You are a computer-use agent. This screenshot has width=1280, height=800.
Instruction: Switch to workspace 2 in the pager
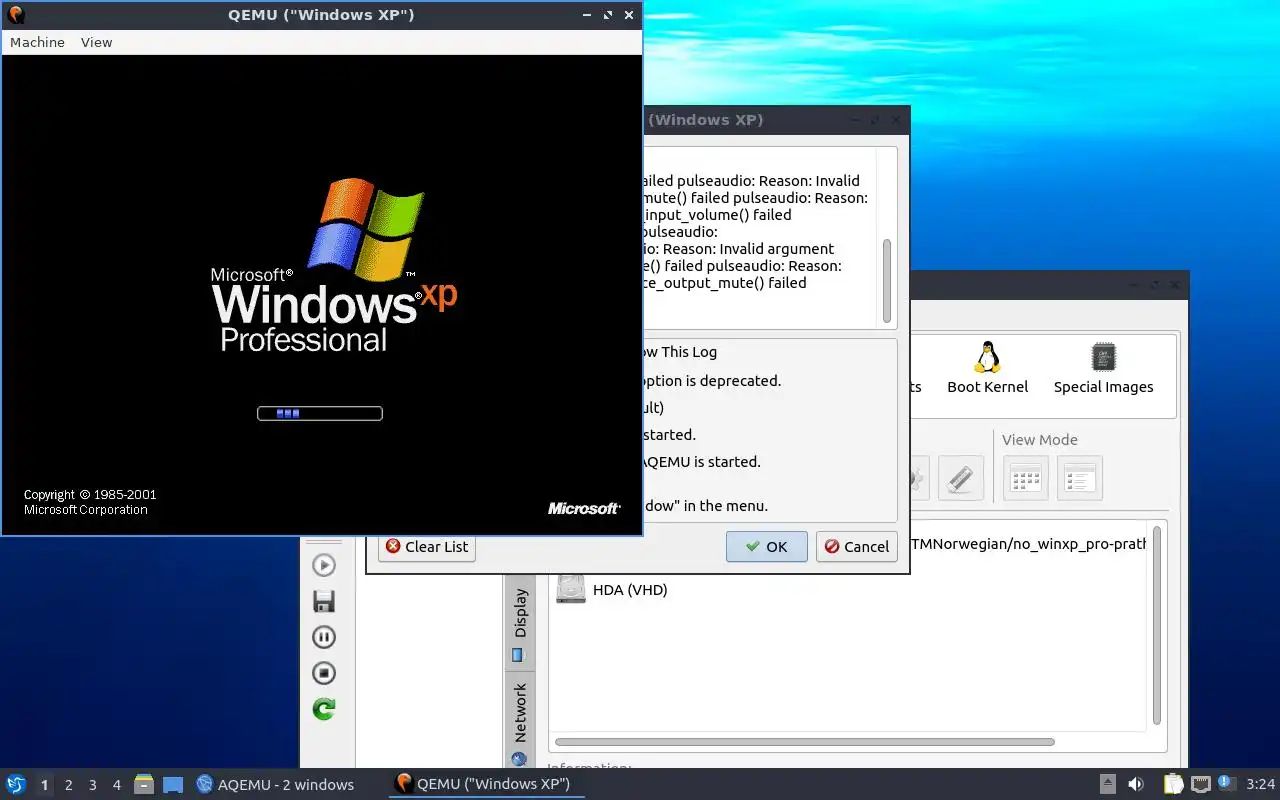tap(68, 785)
